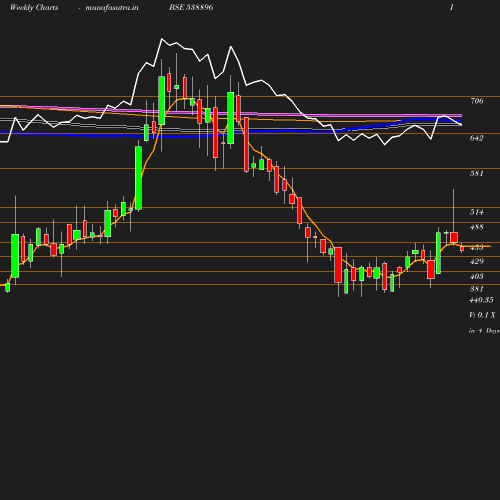This screenshot has width=500, height=500.
Task: Click the 'V: 0.1 X' volume text
Action: (x=482, y=315)
